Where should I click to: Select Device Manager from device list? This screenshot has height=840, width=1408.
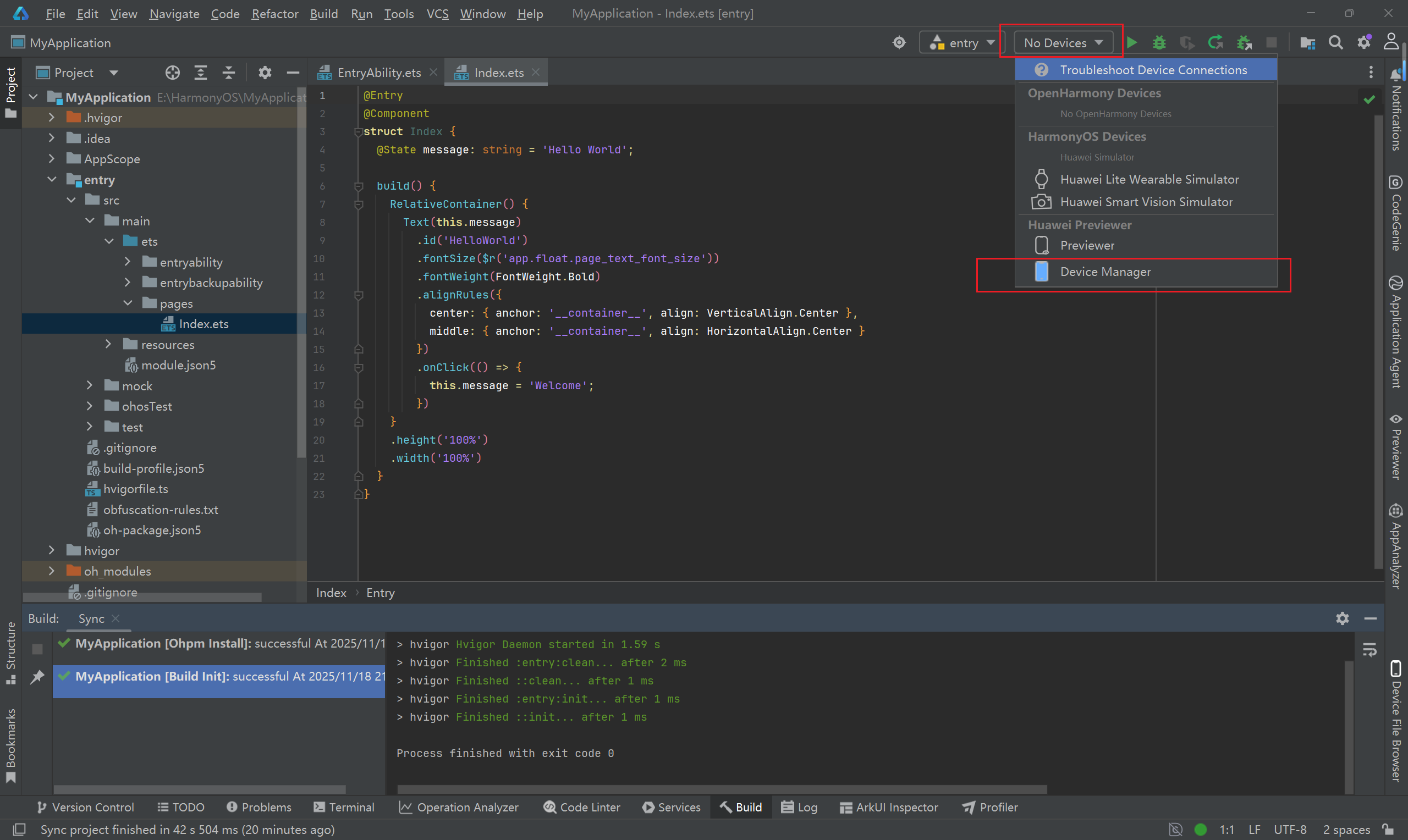point(1104,272)
